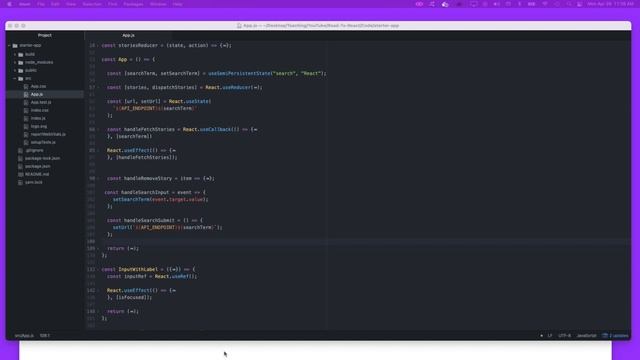
Task: Expand the node_modules folder arrow
Action: pos(15,62)
